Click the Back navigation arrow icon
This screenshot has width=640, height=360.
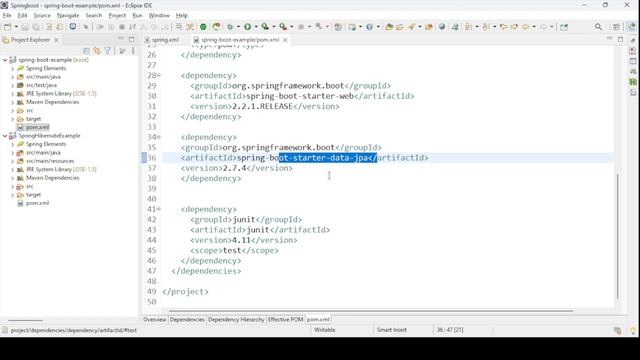(526, 27)
